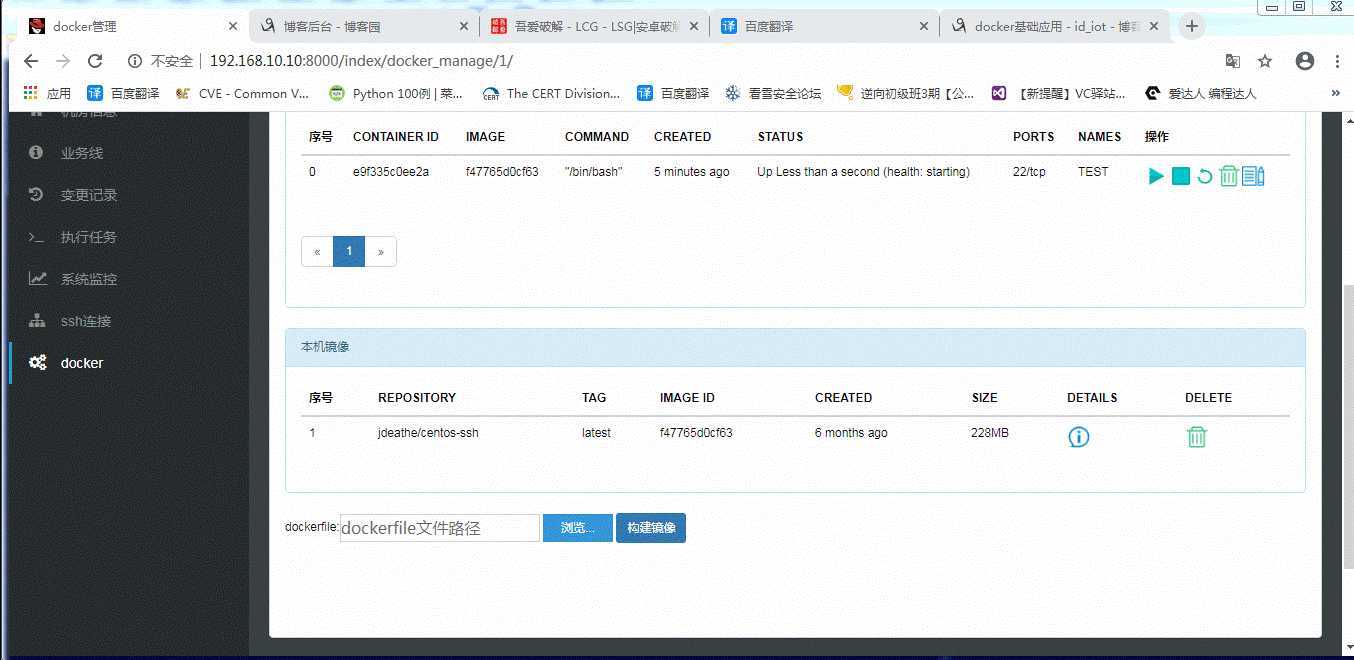Click the address bar URL 192.168.10.10:8000
The width and height of the screenshot is (1354, 660).
click(361, 61)
